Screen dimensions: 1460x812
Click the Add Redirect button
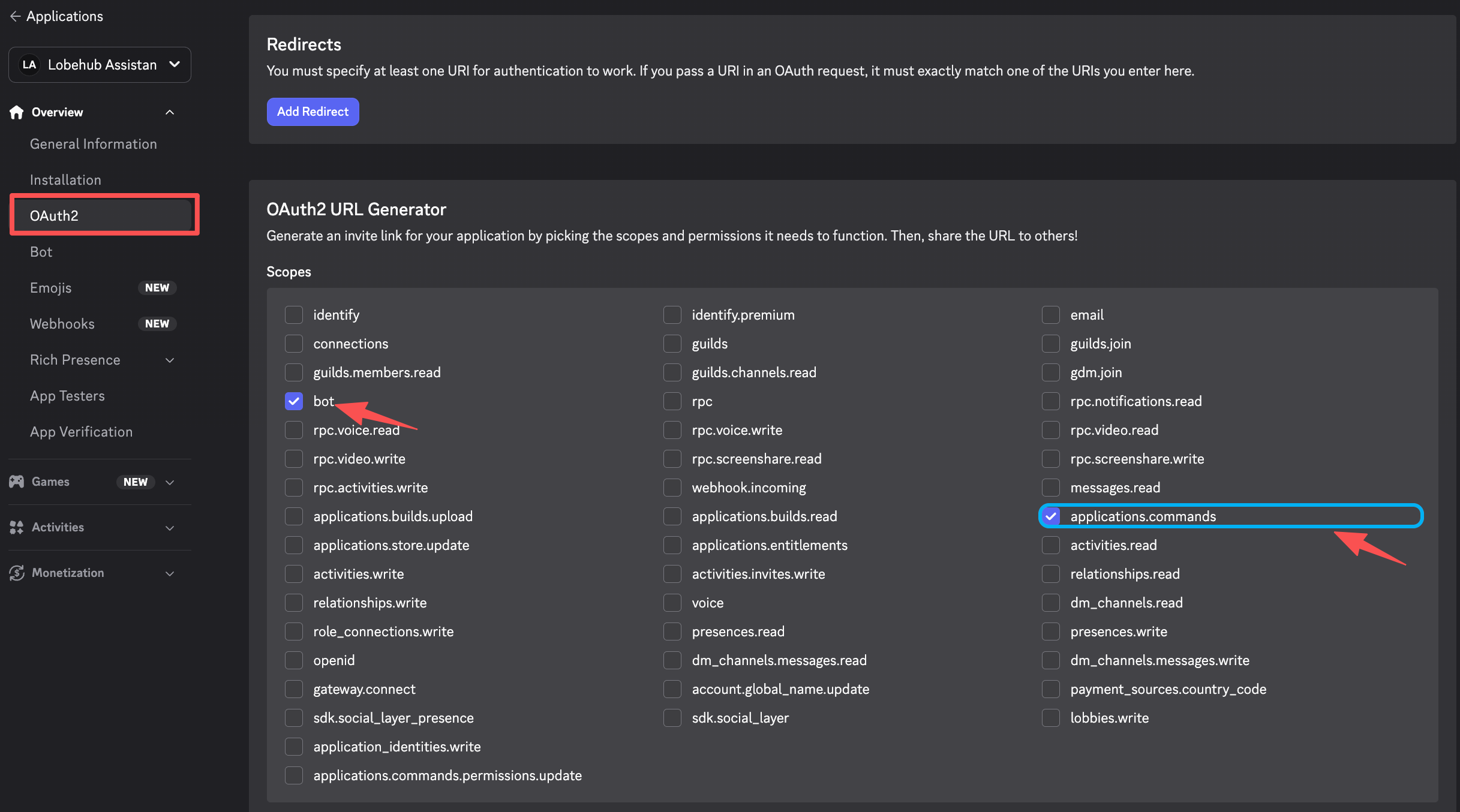point(313,112)
